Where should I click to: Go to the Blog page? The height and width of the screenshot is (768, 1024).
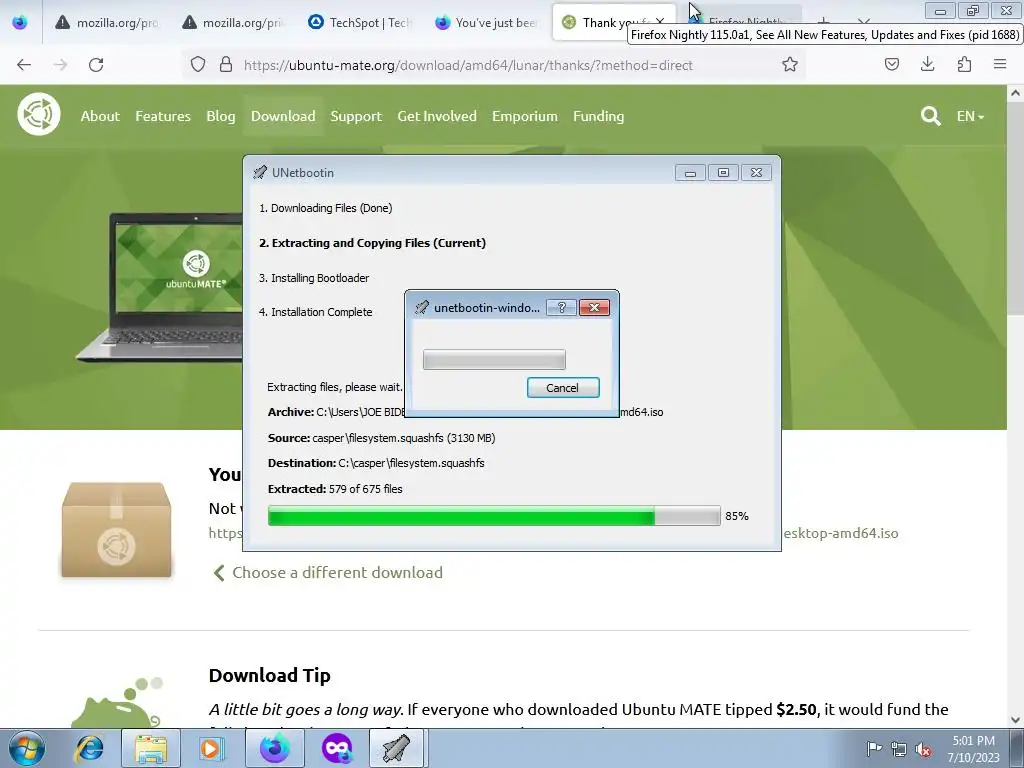coord(221,116)
